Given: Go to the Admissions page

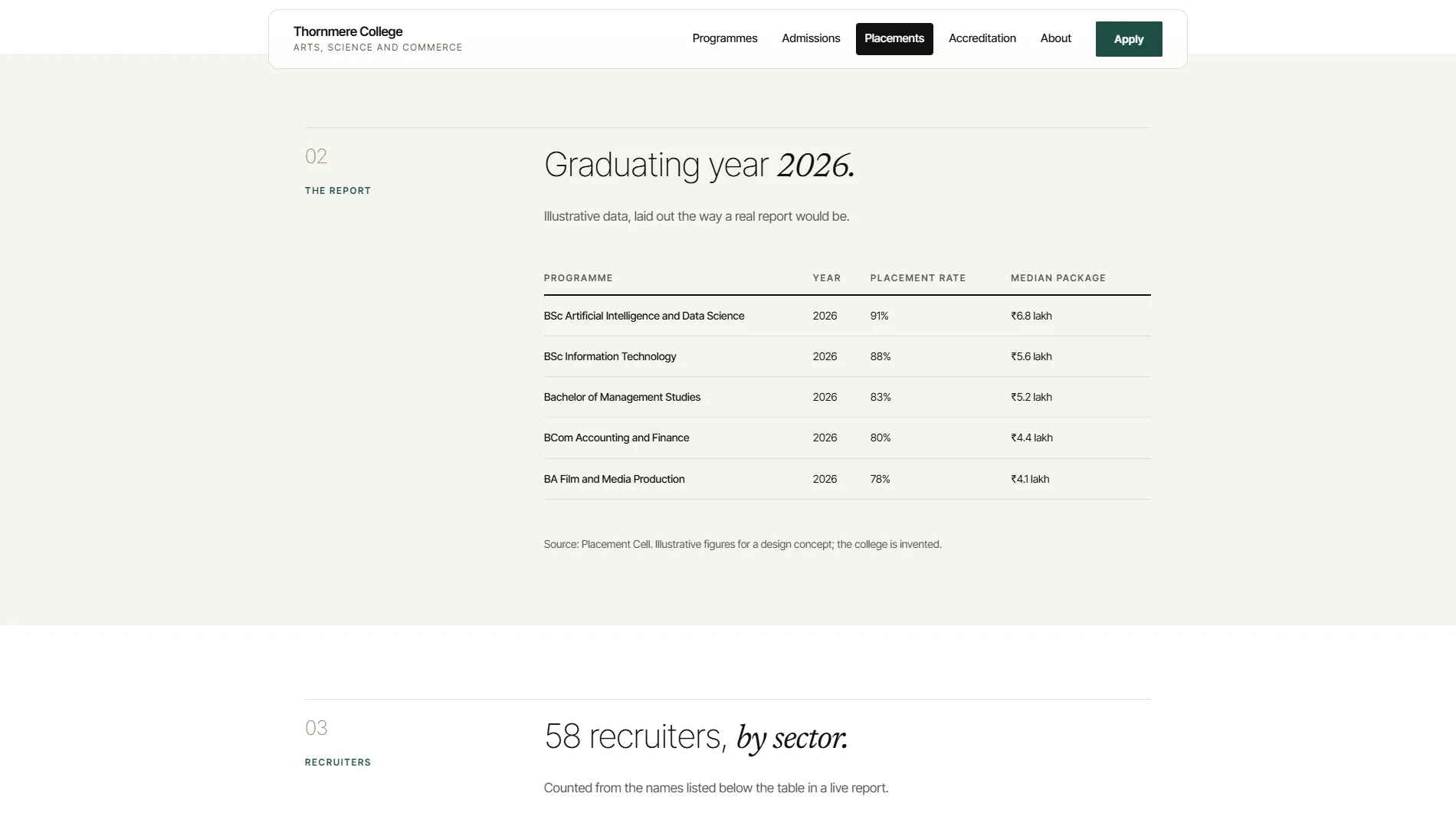Looking at the screenshot, I should click(811, 38).
